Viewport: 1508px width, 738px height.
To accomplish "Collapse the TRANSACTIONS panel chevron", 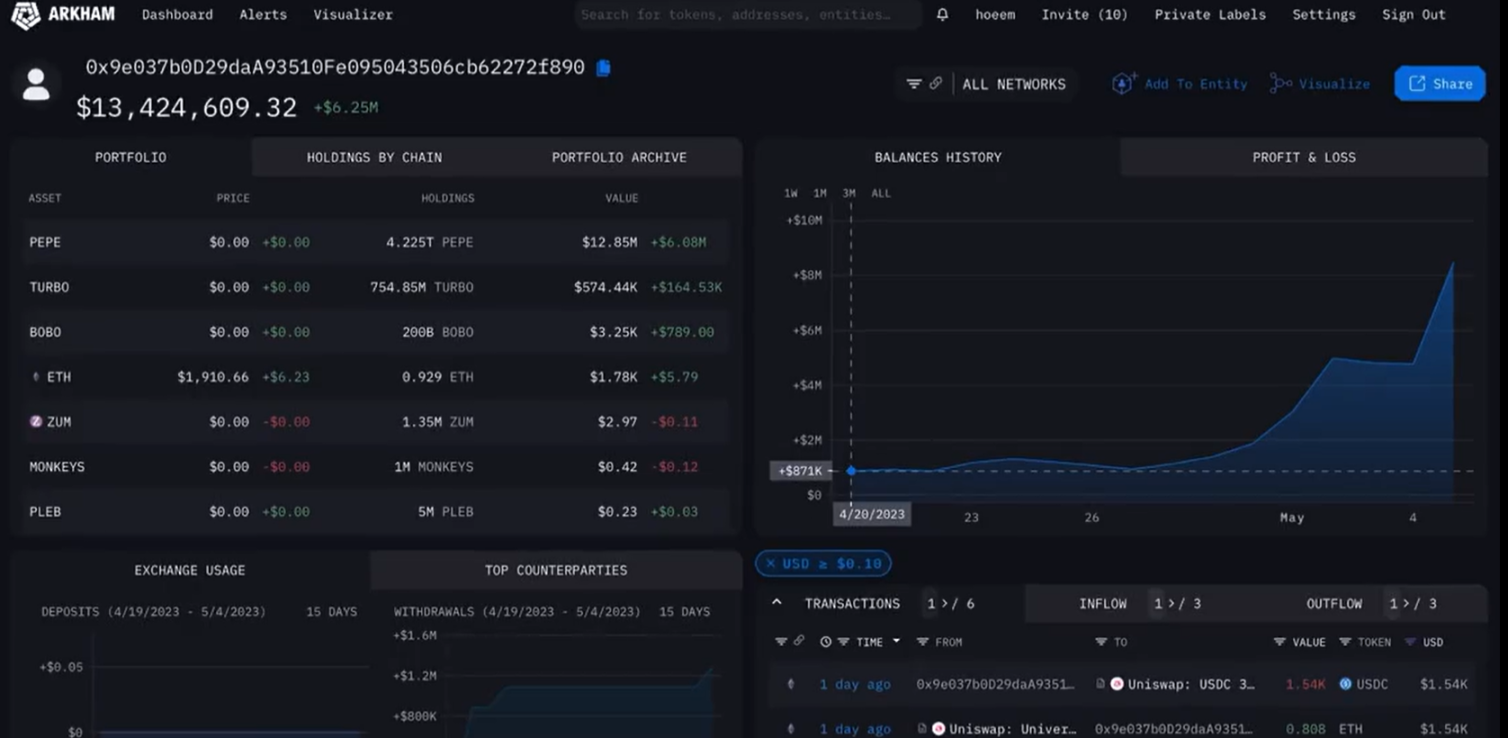I will coord(777,603).
